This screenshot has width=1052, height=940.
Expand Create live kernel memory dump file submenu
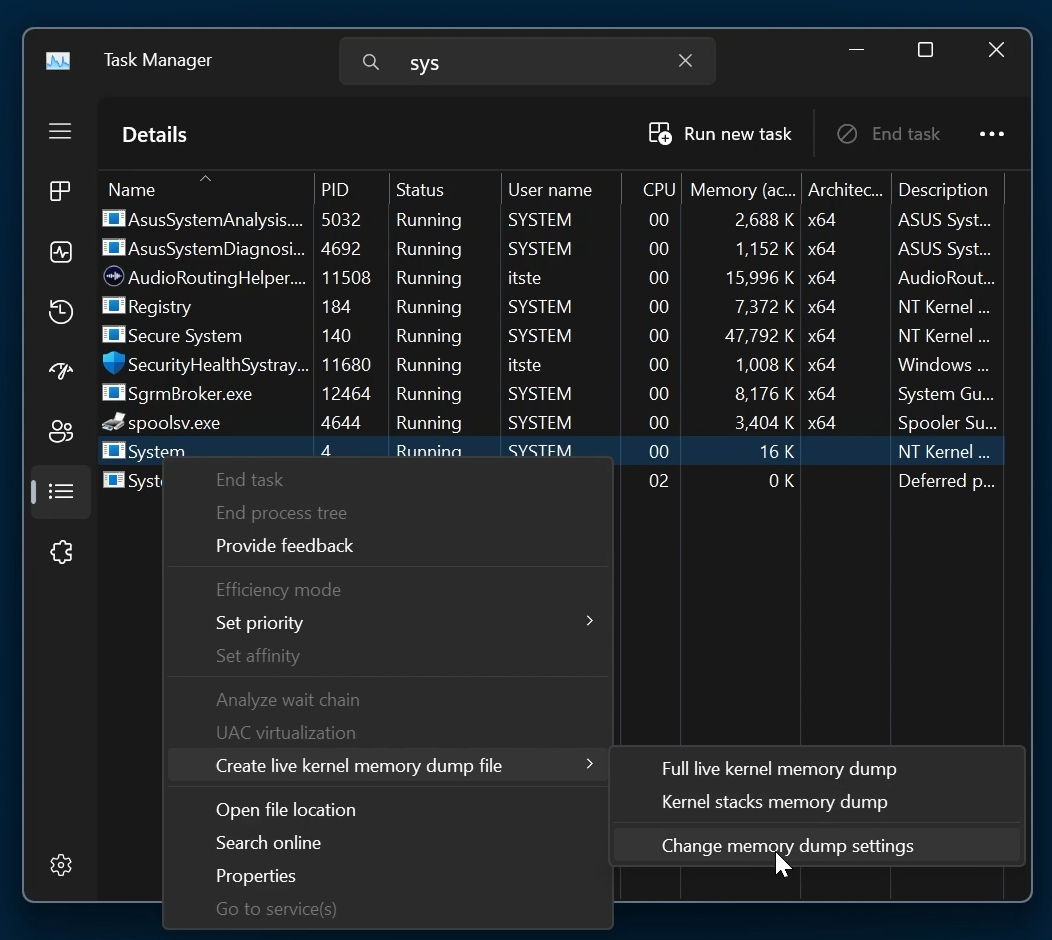tap(361, 765)
